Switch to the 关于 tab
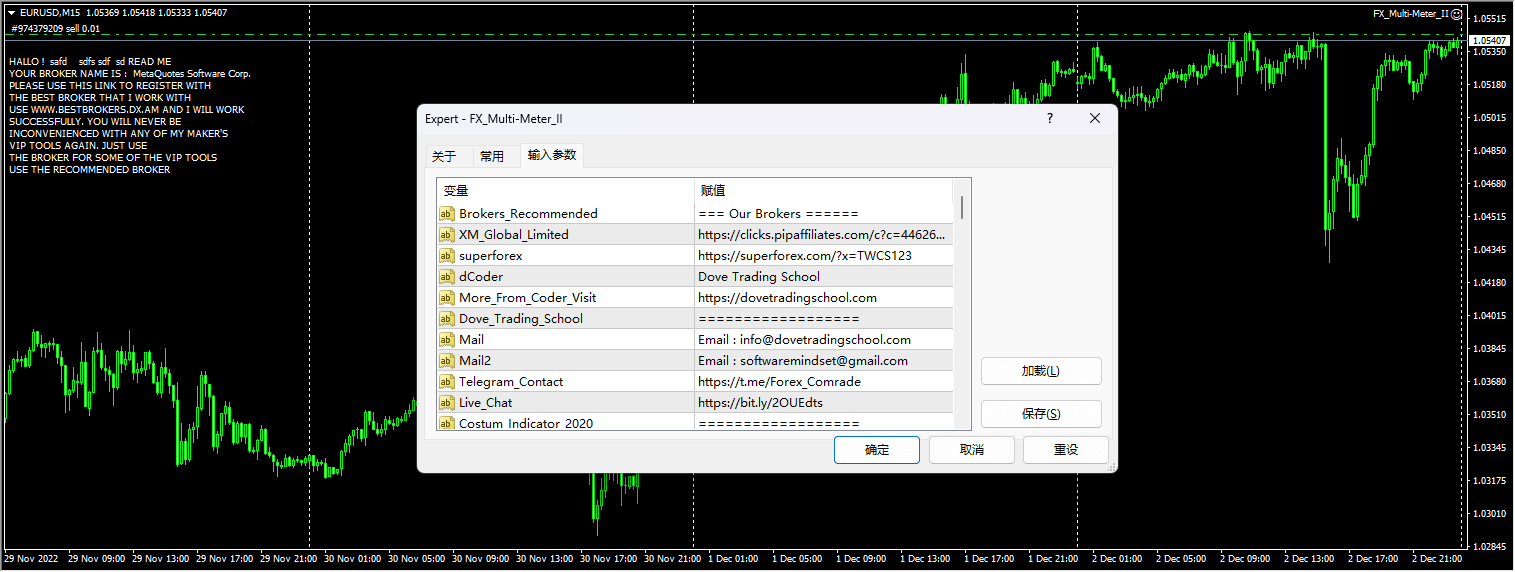 (443, 156)
